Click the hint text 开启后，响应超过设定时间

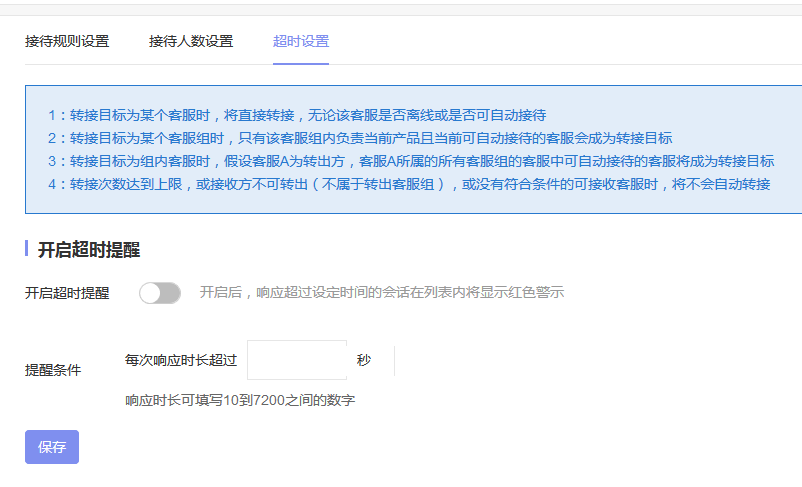coord(382,292)
